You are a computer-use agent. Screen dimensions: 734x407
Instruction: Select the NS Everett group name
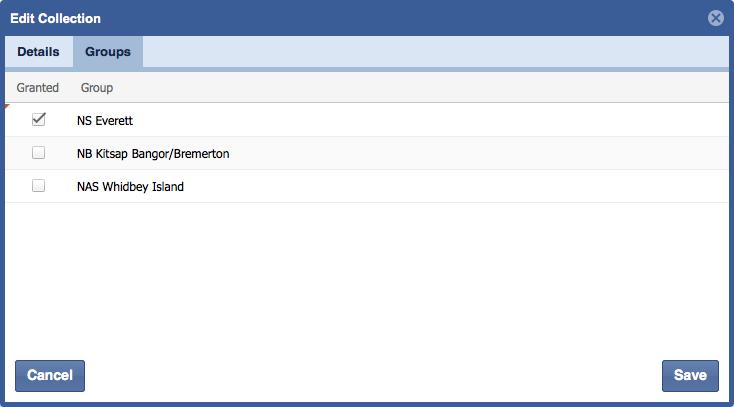[105, 121]
